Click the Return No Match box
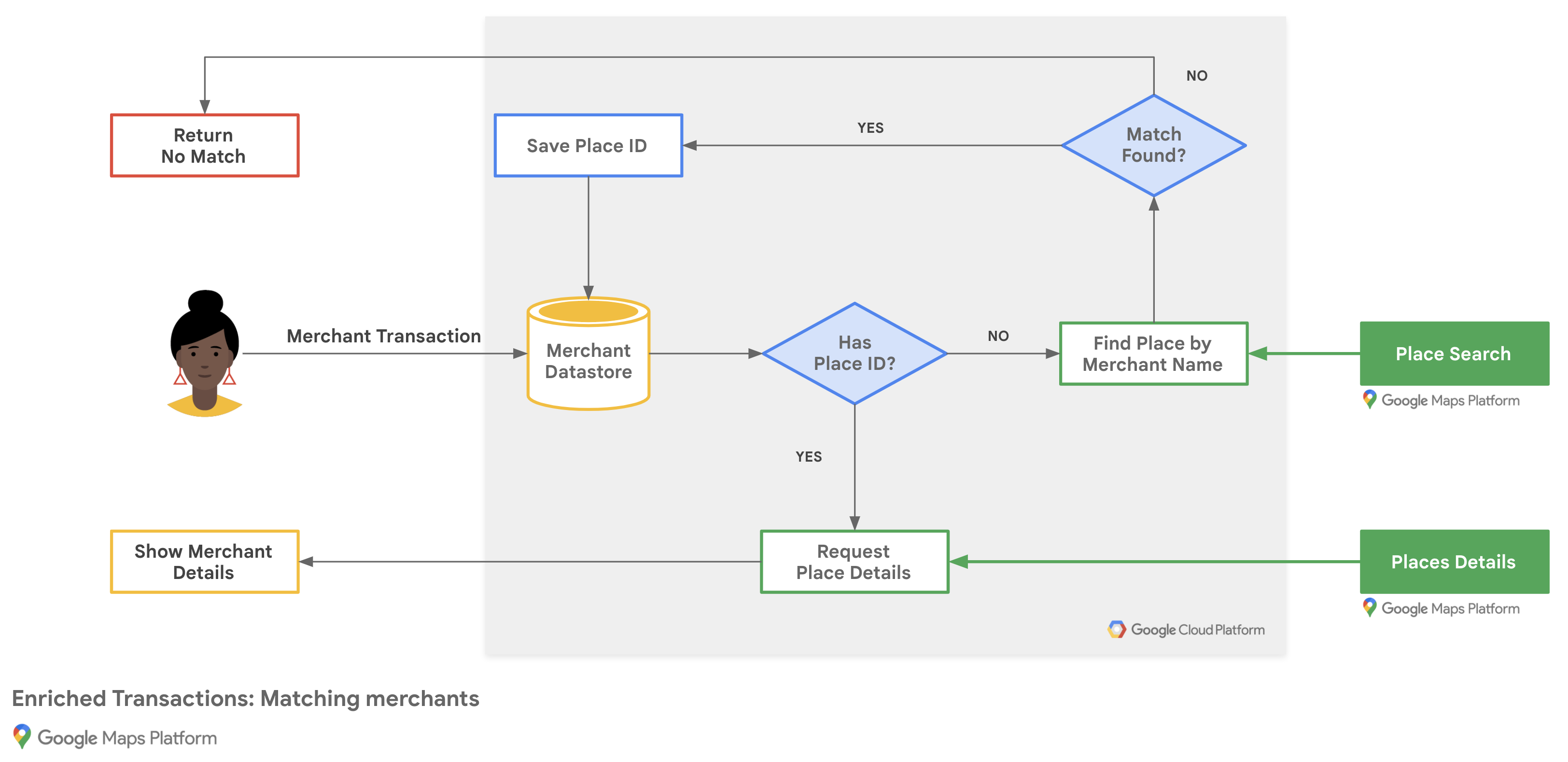Viewport: 1568px width, 762px height. click(205, 145)
